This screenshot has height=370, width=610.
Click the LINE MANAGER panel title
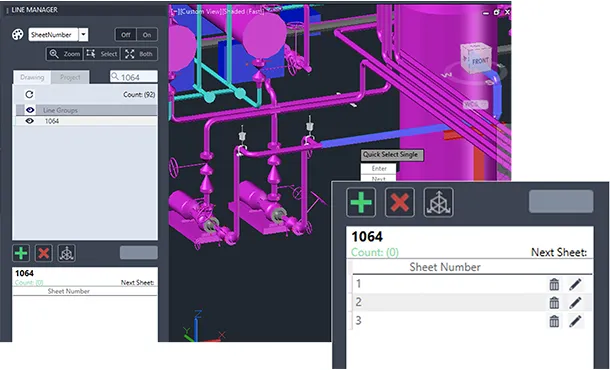34,10
